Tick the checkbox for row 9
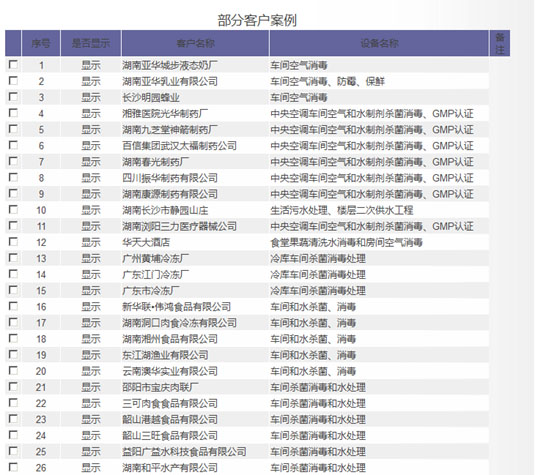Image resolution: width=554 pixels, height=475 pixels. click(x=13, y=193)
